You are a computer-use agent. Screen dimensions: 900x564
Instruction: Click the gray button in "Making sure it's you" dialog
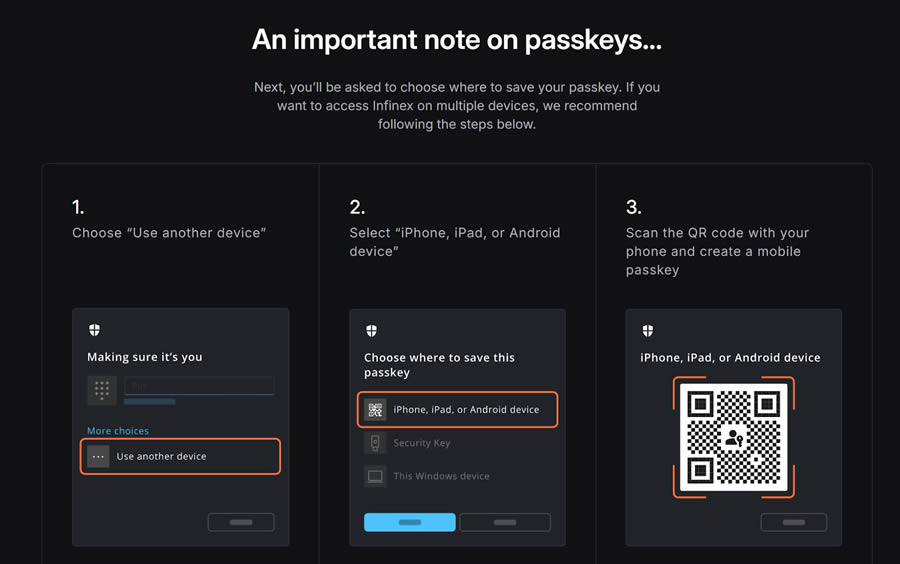point(241,522)
